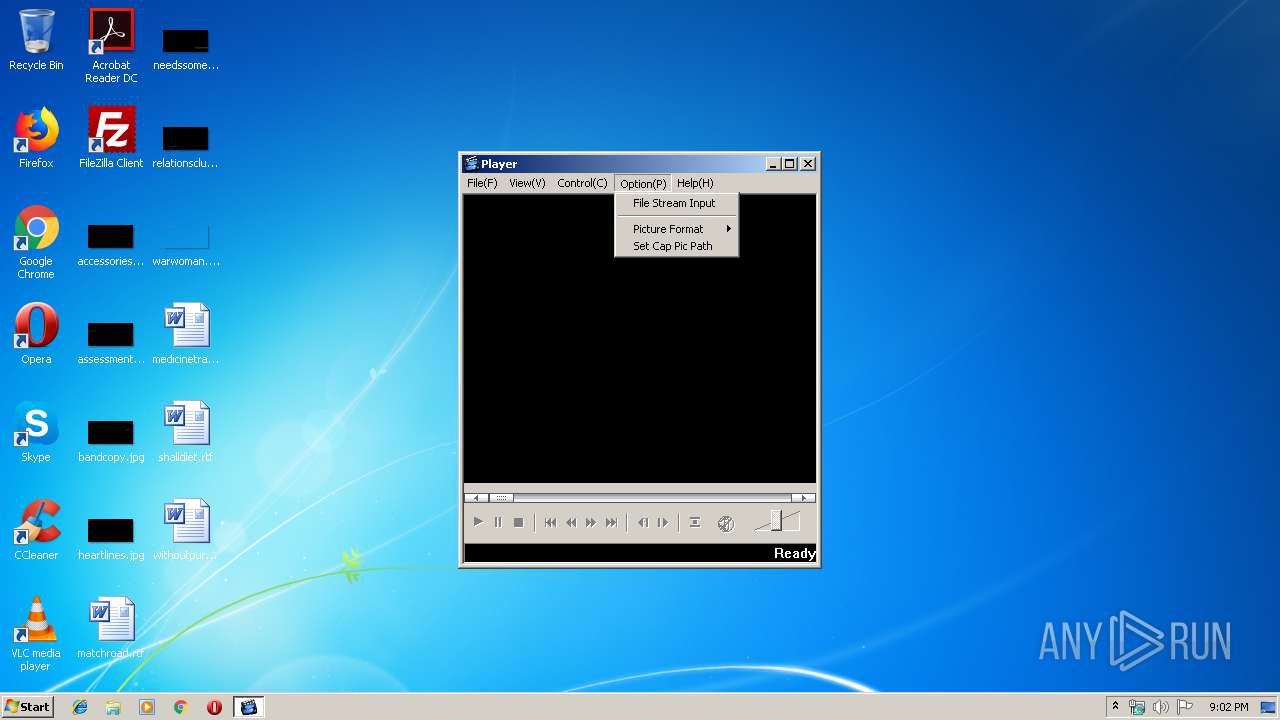Expand the Picture Format submenu
The width and height of the screenshot is (1280, 720).
(x=676, y=229)
